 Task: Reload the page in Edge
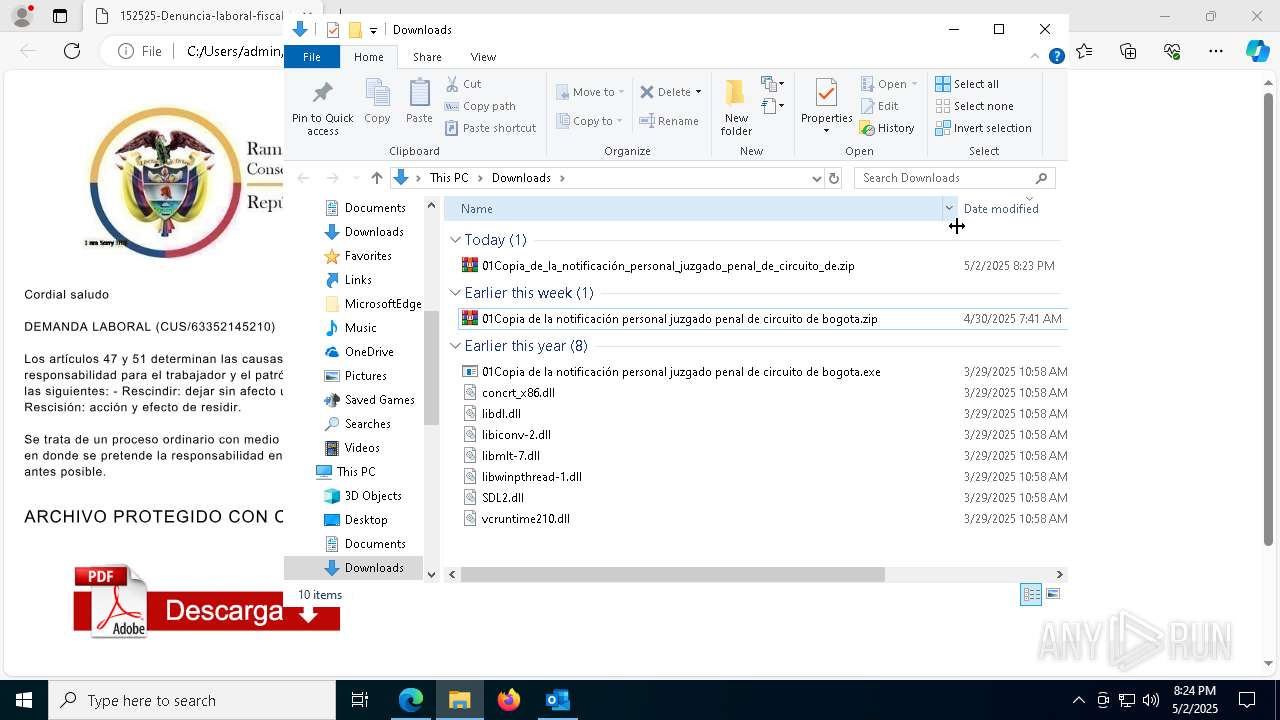click(x=72, y=51)
